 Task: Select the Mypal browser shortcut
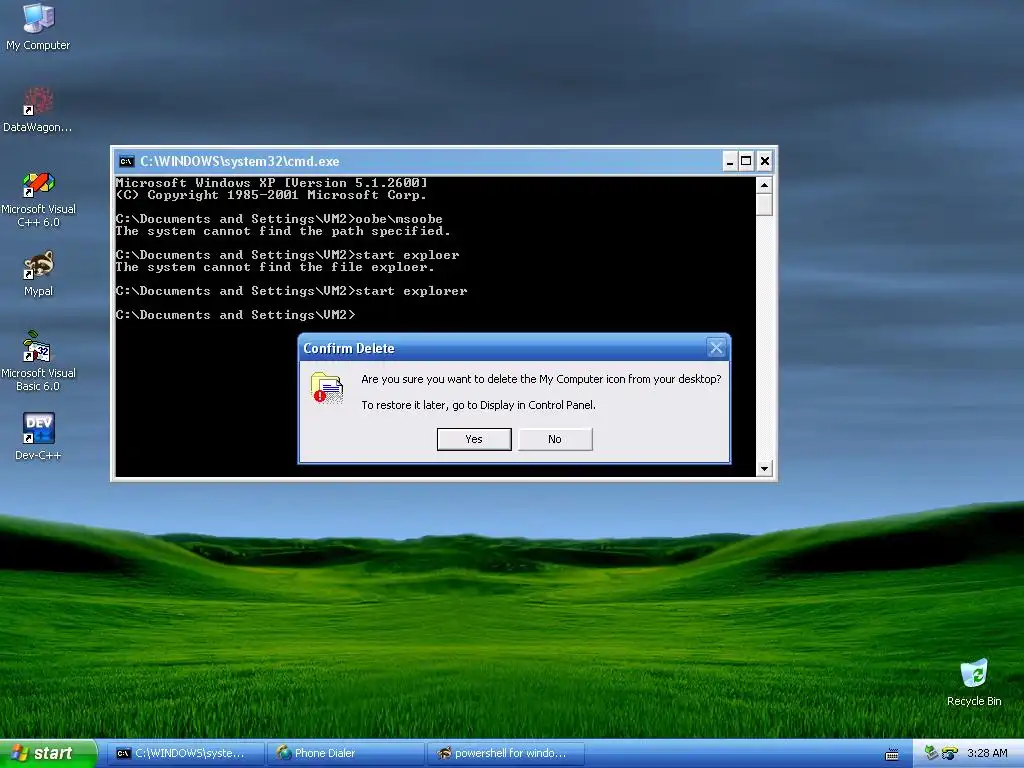pos(38,274)
